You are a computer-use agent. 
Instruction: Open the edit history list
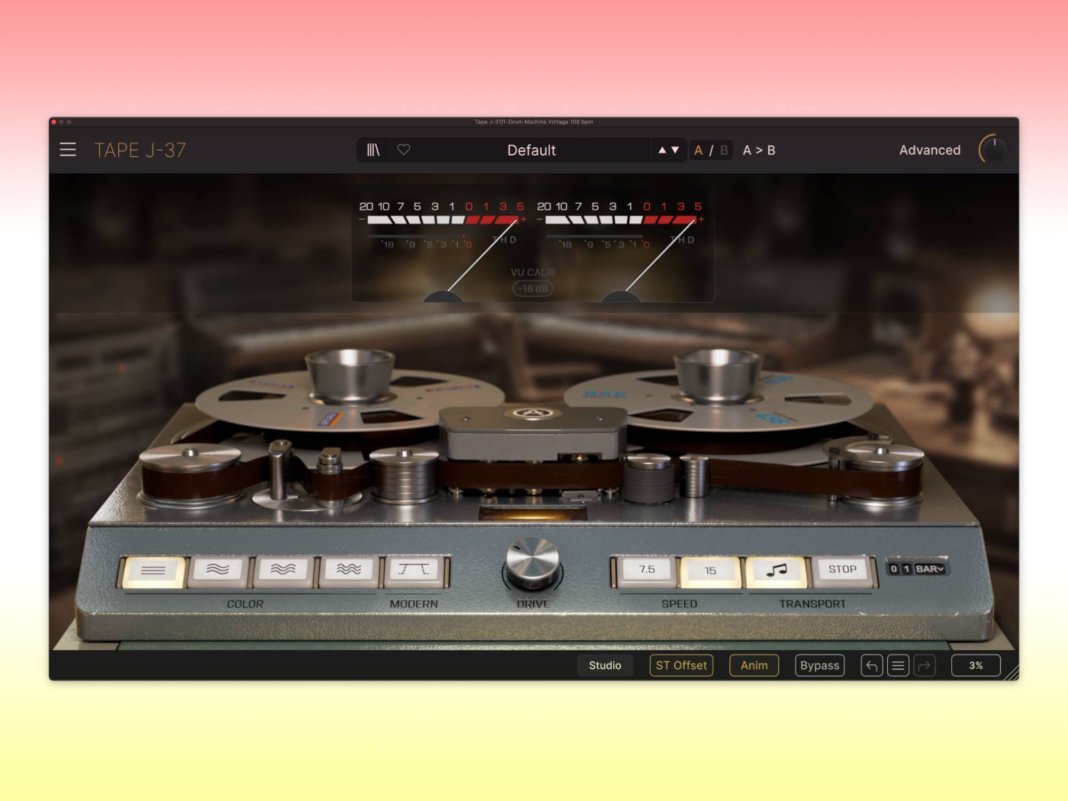tap(898, 665)
